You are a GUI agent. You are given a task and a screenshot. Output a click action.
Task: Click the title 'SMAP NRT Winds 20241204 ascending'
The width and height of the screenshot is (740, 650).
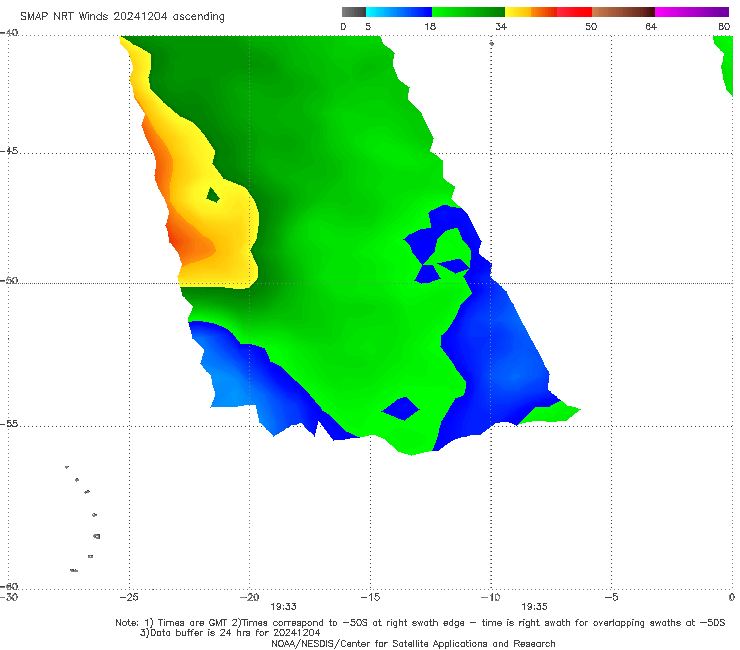(x=122, y=16)
